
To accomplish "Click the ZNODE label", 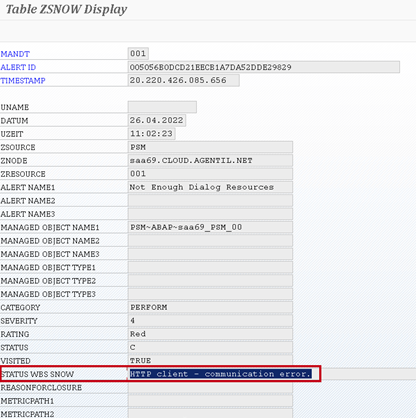I will click(x=14, y=161).
